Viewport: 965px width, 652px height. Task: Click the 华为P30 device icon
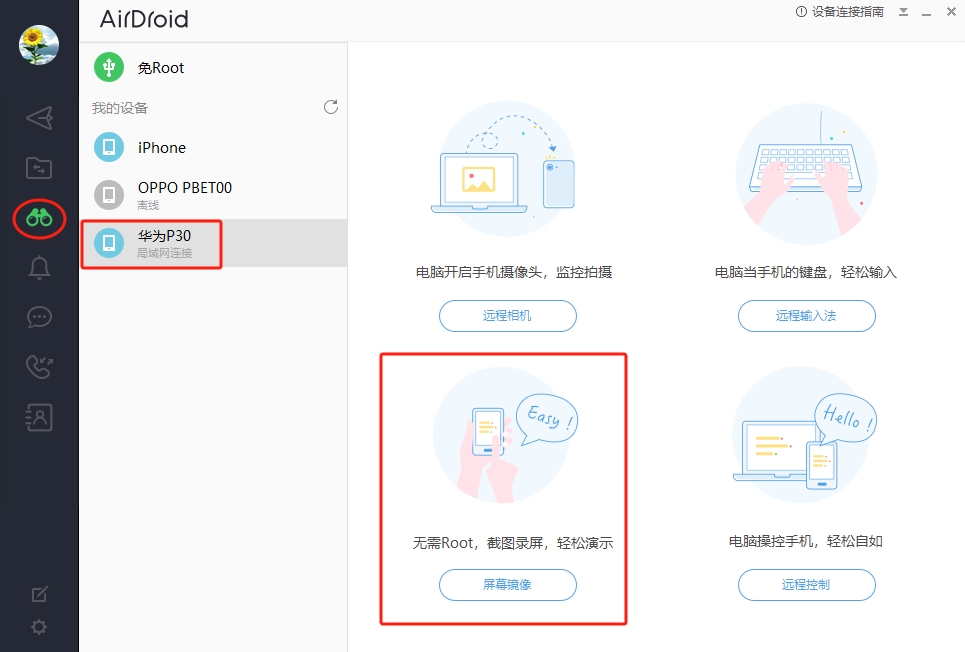pos(109,243)
